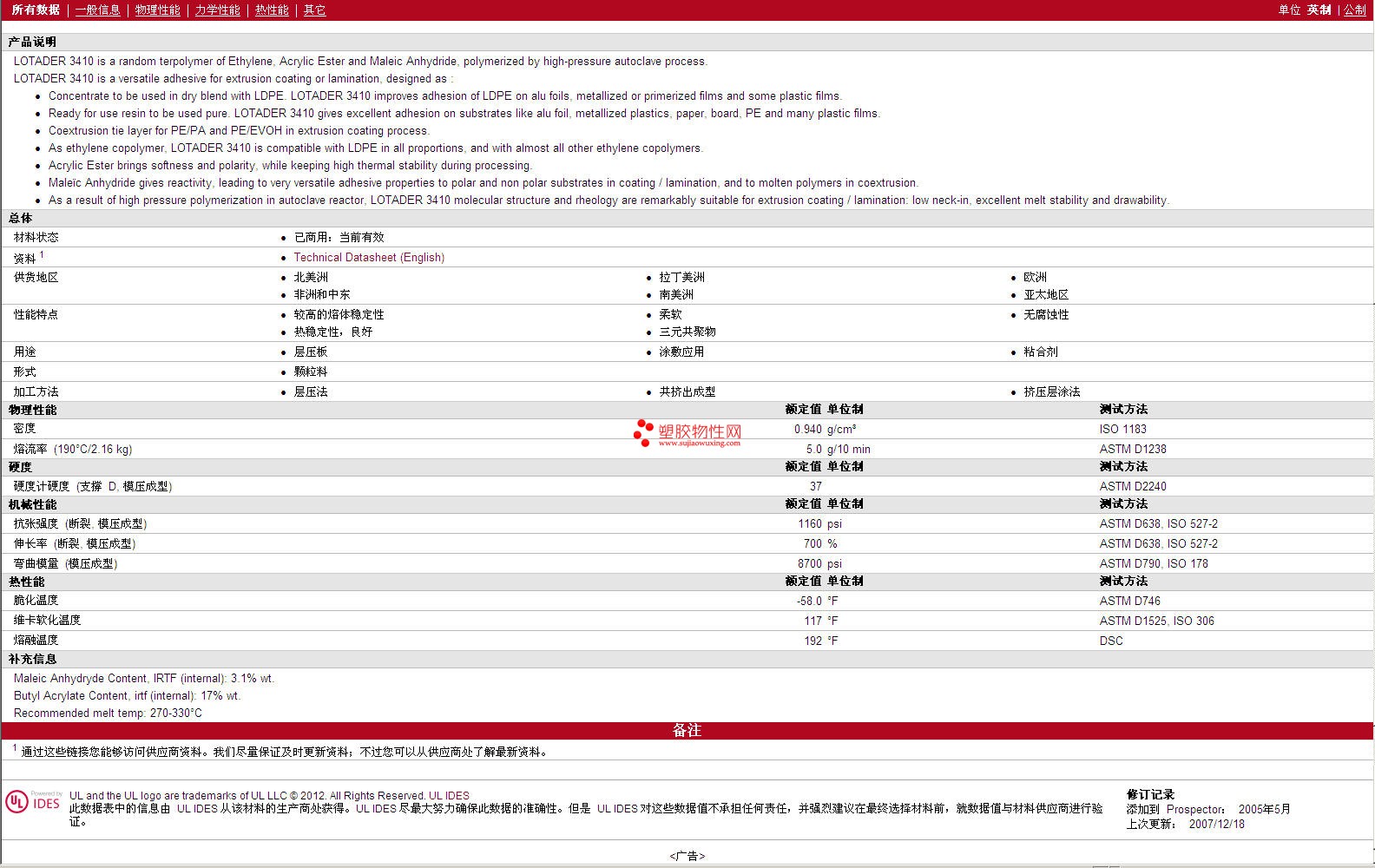Viewport: 1375px width, 868px height.
Task: Click melt flow rate value 5.0
Action: click(x=813, y=449)
